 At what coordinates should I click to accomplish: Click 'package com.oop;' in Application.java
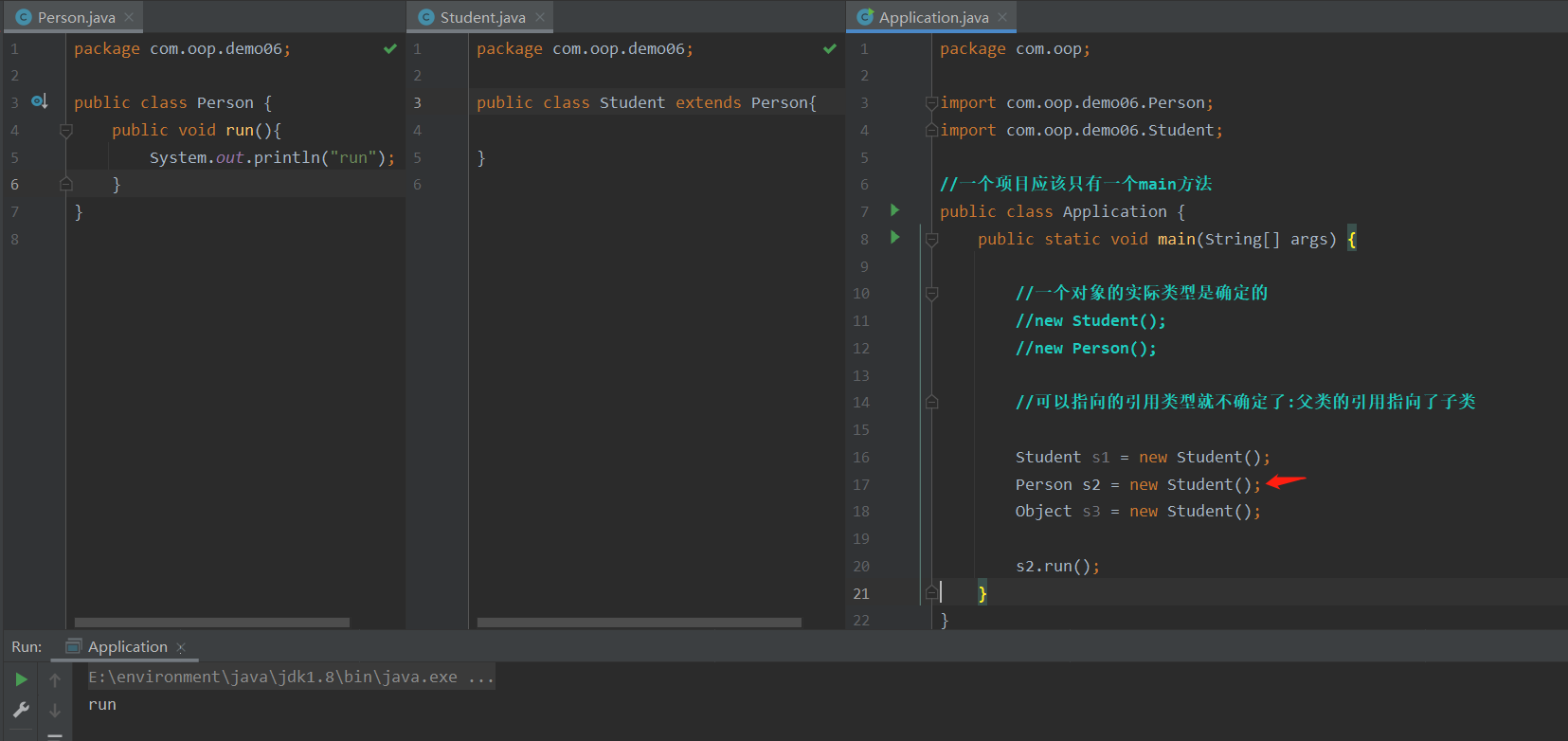[x=1015, y=48]
